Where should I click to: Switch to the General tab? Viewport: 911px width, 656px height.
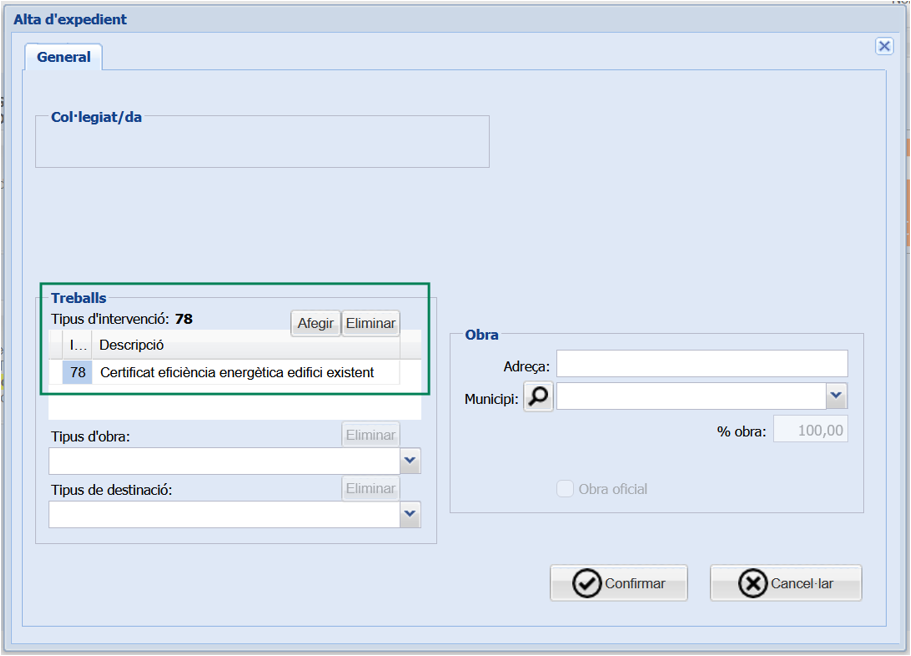63,57
